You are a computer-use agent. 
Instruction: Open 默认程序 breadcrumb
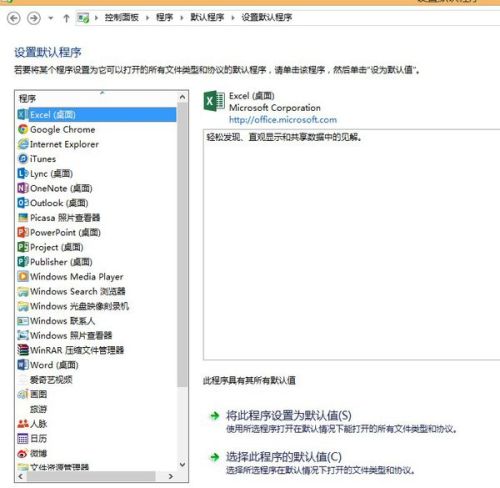coord(207,17)
